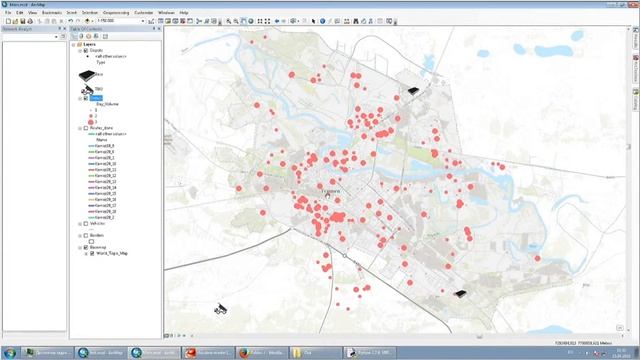Undo the last action
Screen dimensions: 640x360
[x=71, y=21]
